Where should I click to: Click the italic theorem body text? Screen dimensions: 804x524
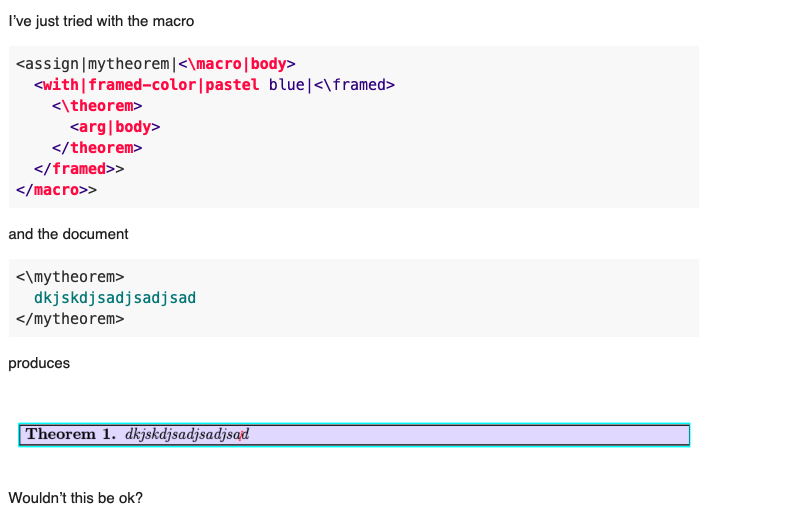coord(187,435)
